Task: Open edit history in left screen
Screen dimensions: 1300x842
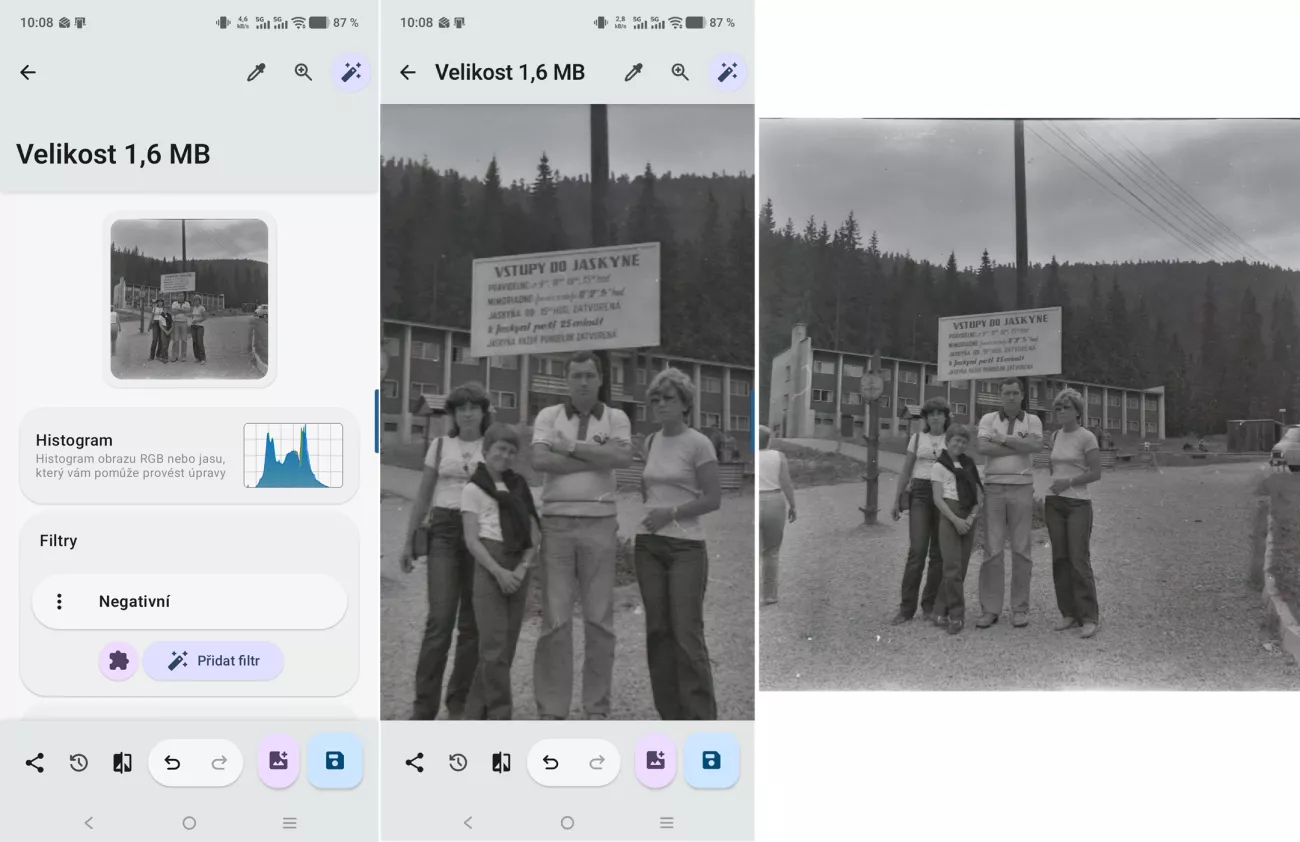Action: coord(79,763)
